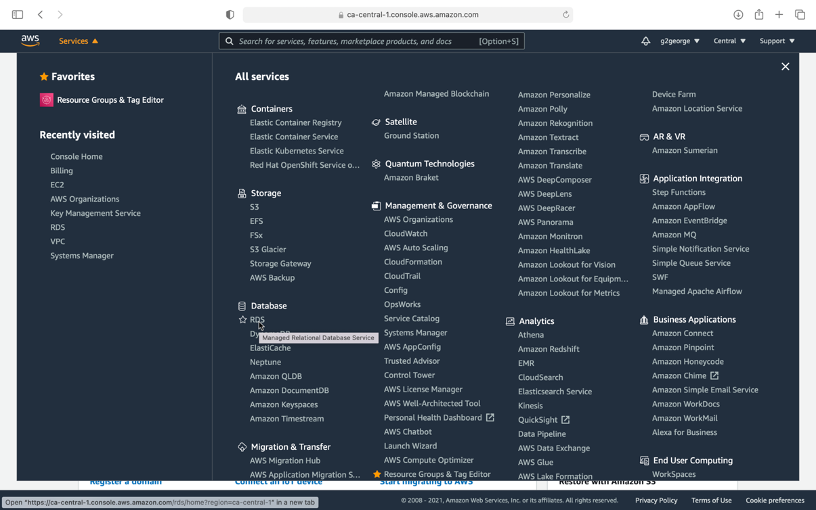Click Safari share icon
This screenshot has height=510, width=816.
tap(759, 14)
